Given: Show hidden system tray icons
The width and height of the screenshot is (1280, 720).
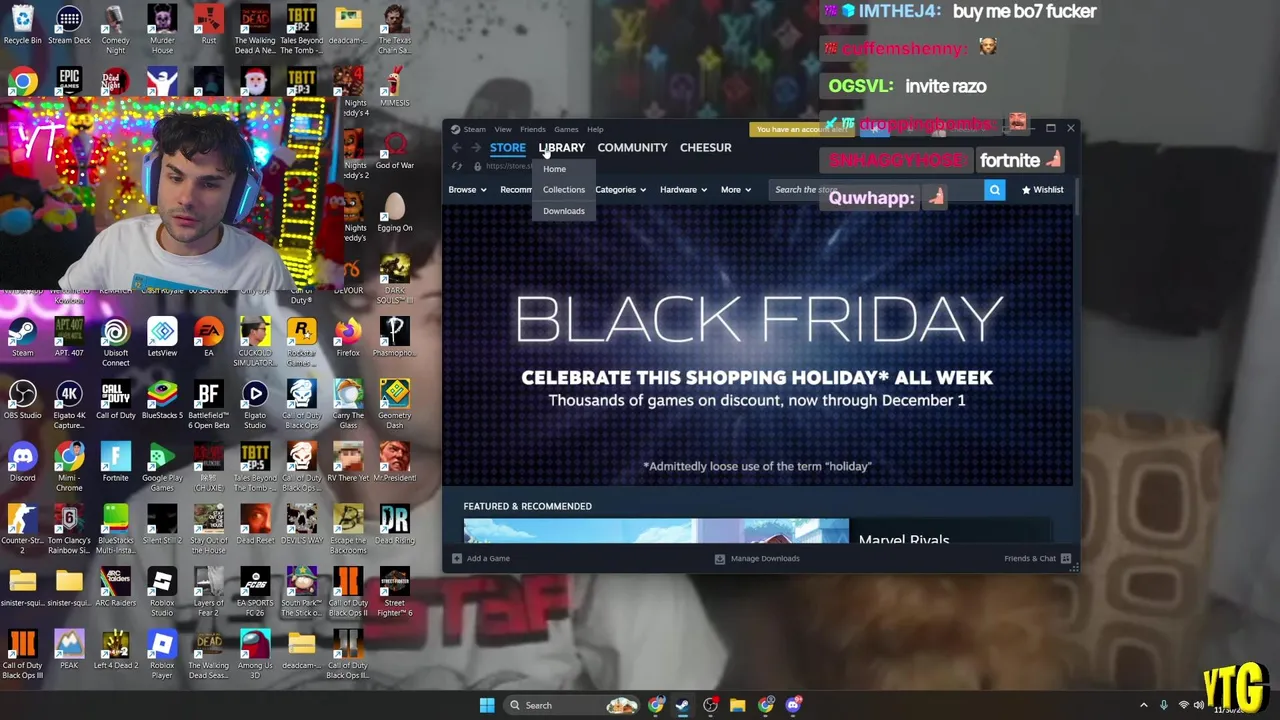Looking at the screenshot, I should 1144,705.
